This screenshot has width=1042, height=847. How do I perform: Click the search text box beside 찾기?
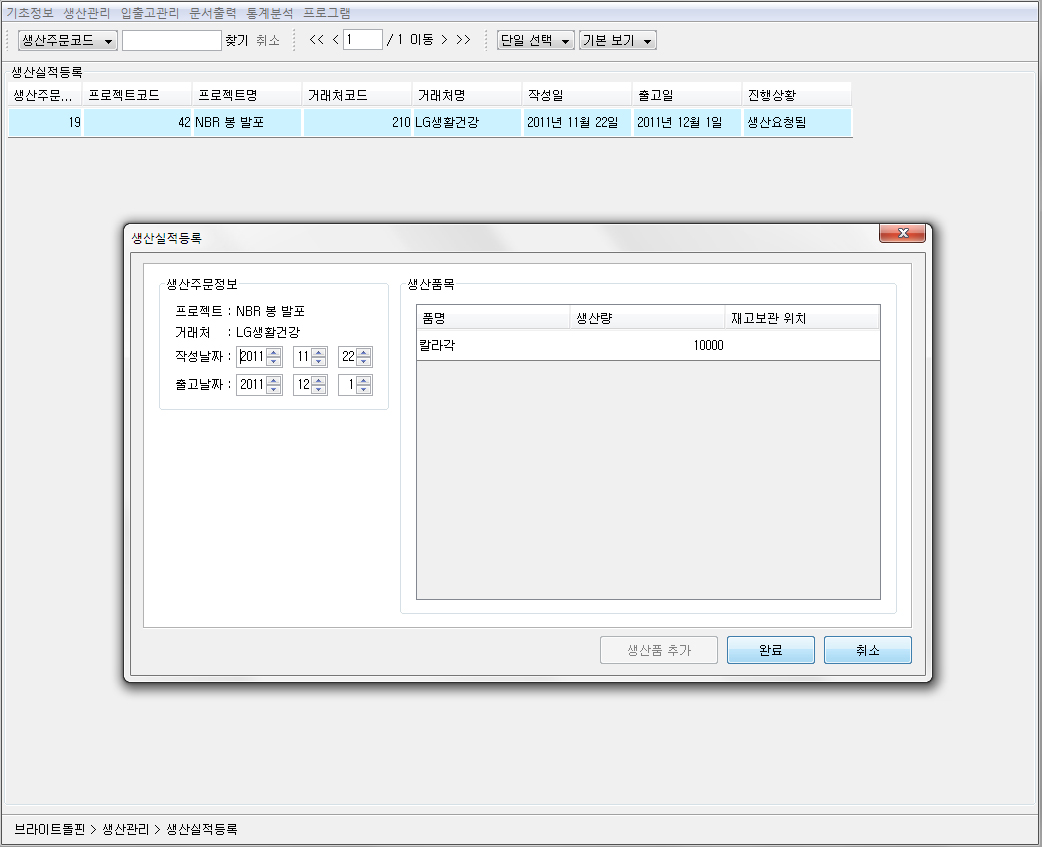coord(171,40)
